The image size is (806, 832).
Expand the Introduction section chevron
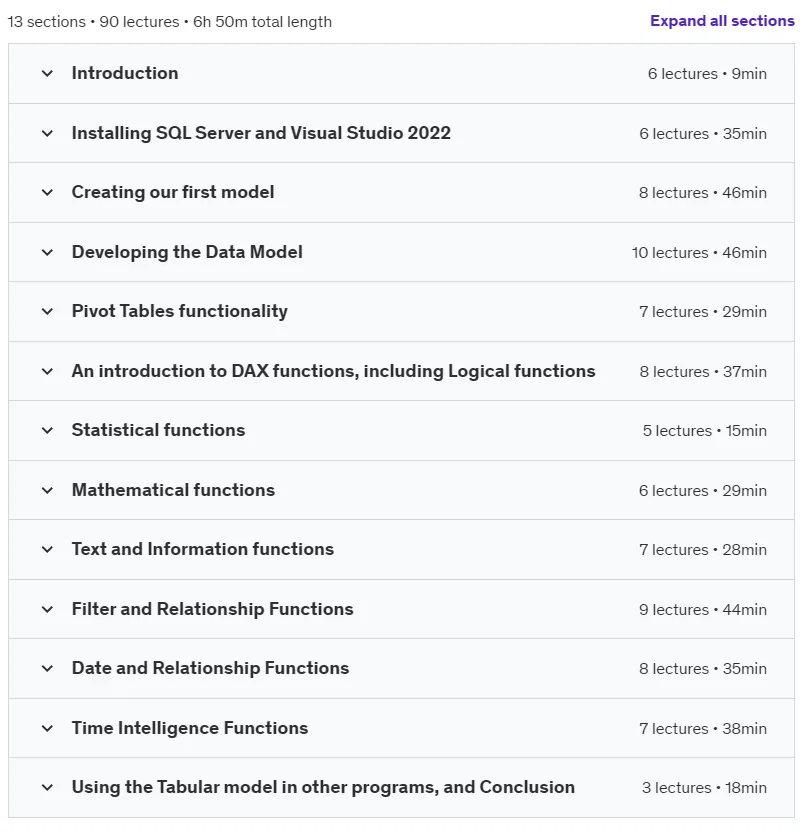coord(47,73)
